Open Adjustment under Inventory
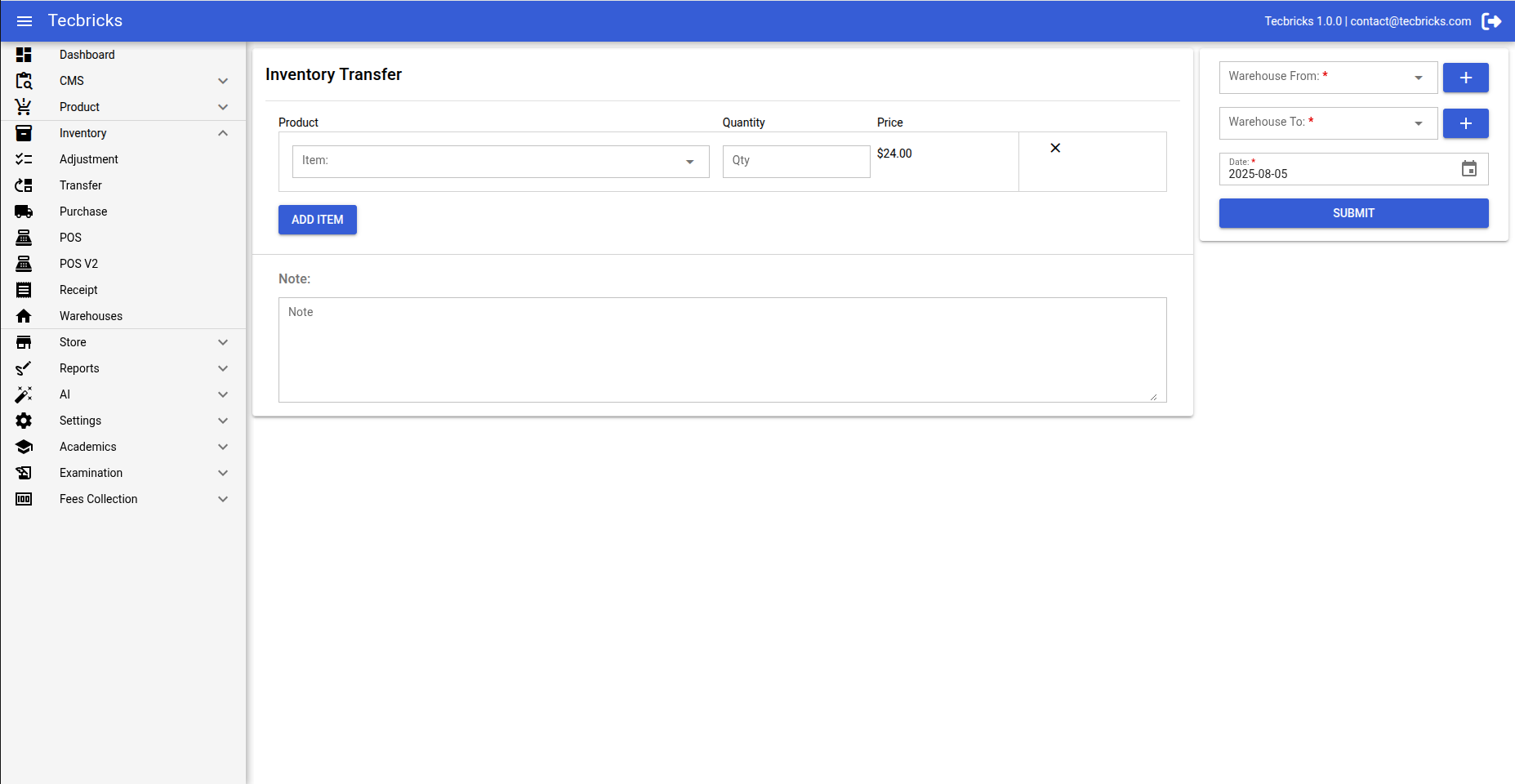 pos(123,159)
